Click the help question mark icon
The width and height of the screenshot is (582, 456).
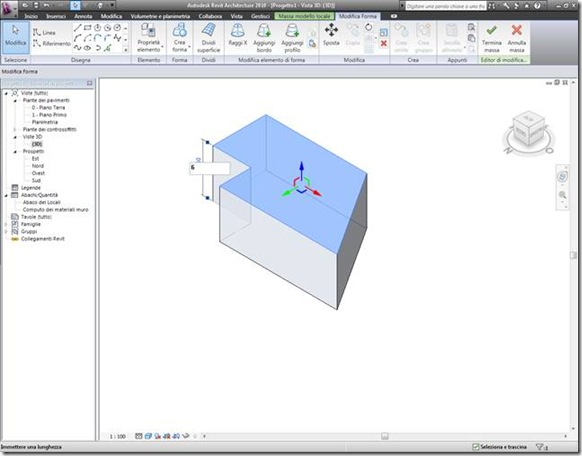537,6
